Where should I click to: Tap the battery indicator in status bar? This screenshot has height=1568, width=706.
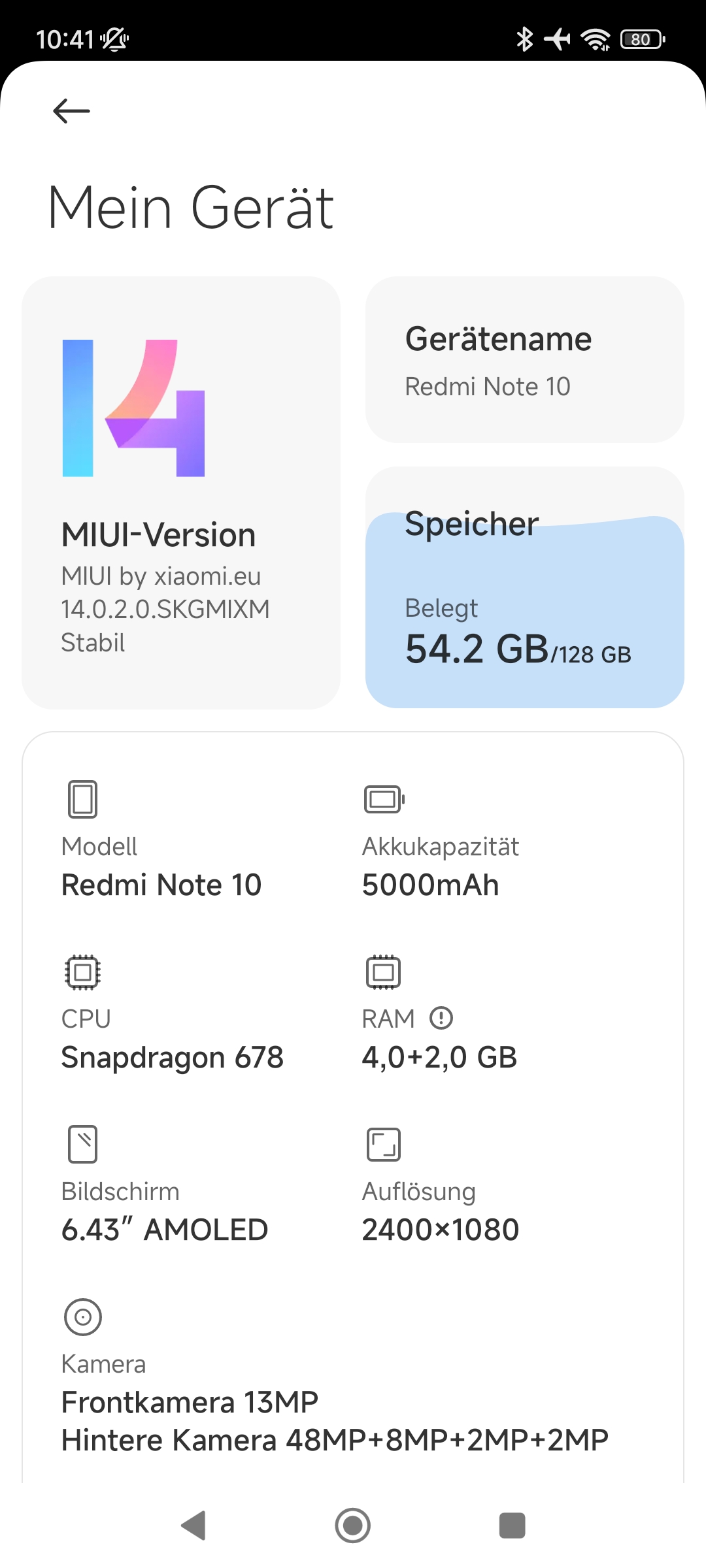pos(643,40)
